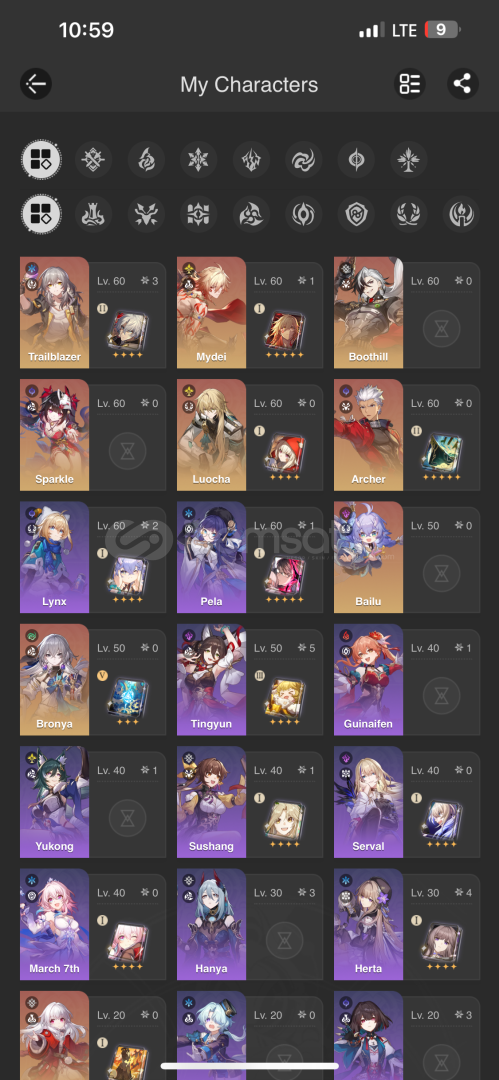Tap the share icon
The width and height of the screenshot is (499, 1080).
point(462,84)
